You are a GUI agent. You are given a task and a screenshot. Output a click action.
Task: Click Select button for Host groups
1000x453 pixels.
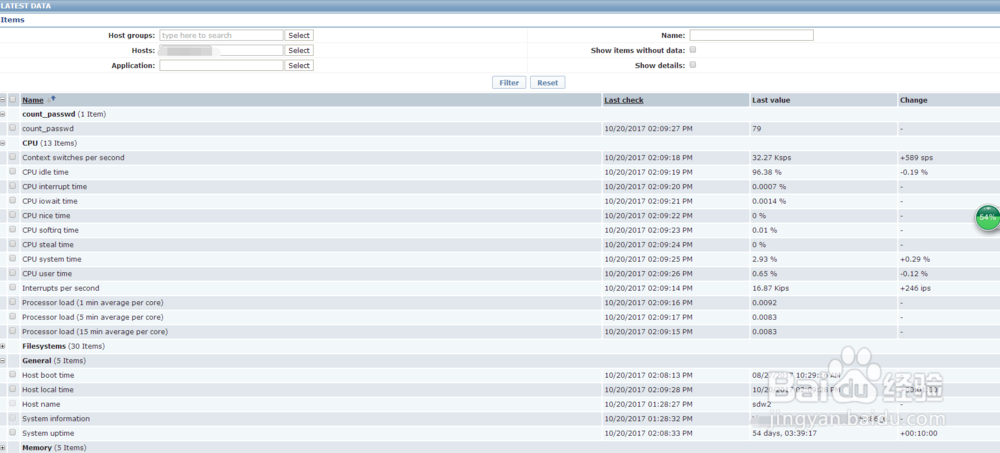(299, 36)
